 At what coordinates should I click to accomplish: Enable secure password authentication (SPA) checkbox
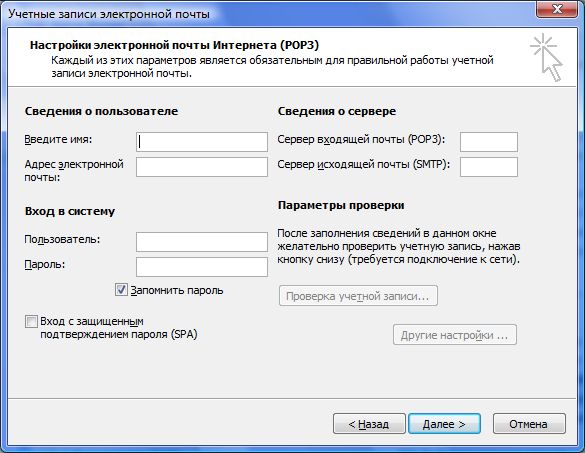coord(31,321)
